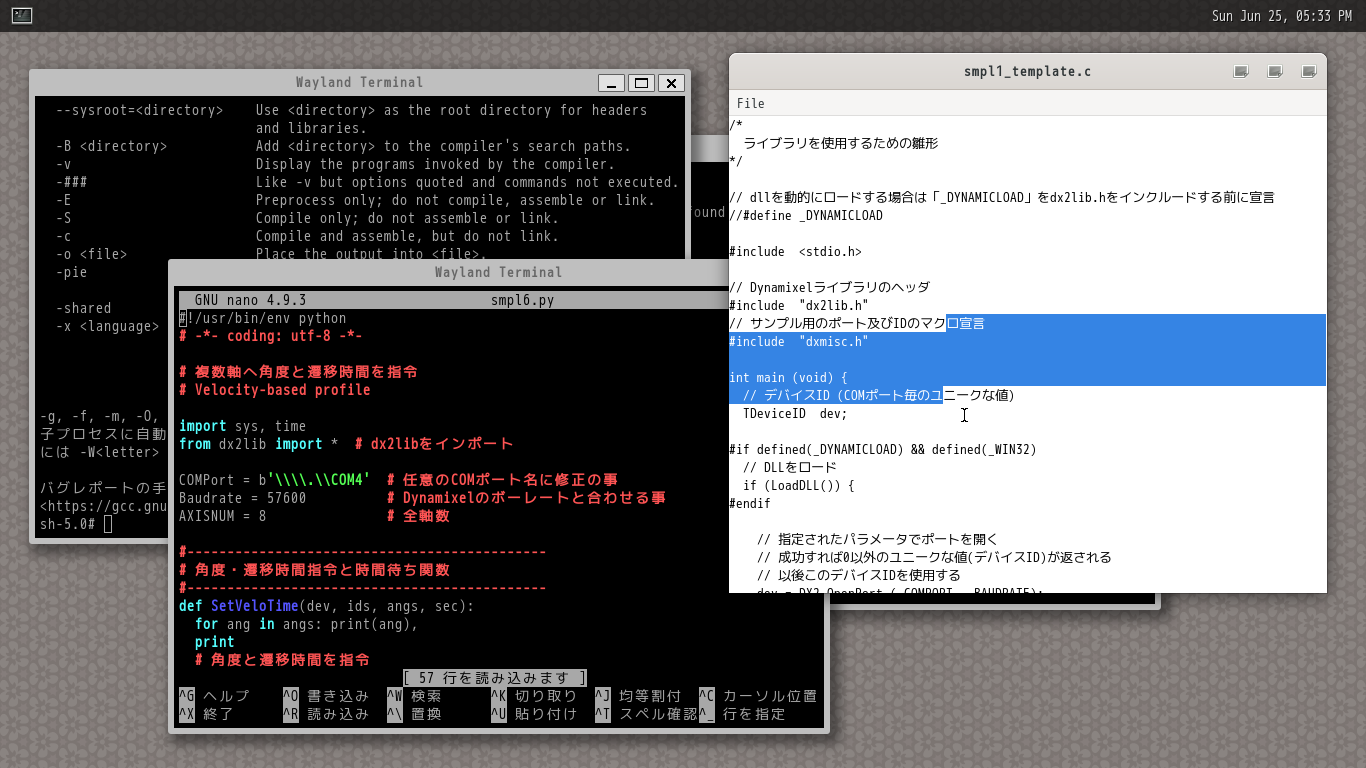Maximize the back Wayland Terminal window

click(641, 83)
